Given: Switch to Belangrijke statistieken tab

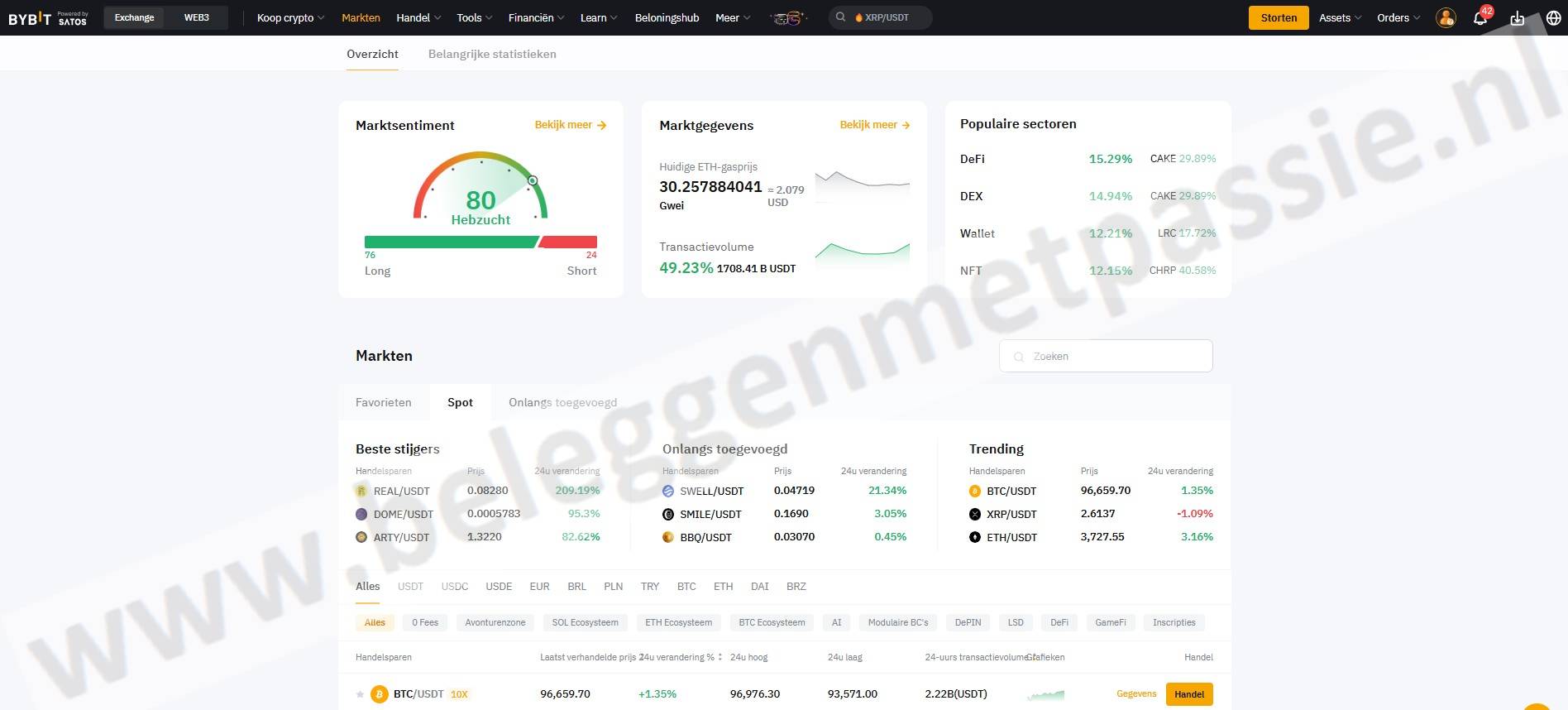Looking at the screenshot, I should click(492, 54).
